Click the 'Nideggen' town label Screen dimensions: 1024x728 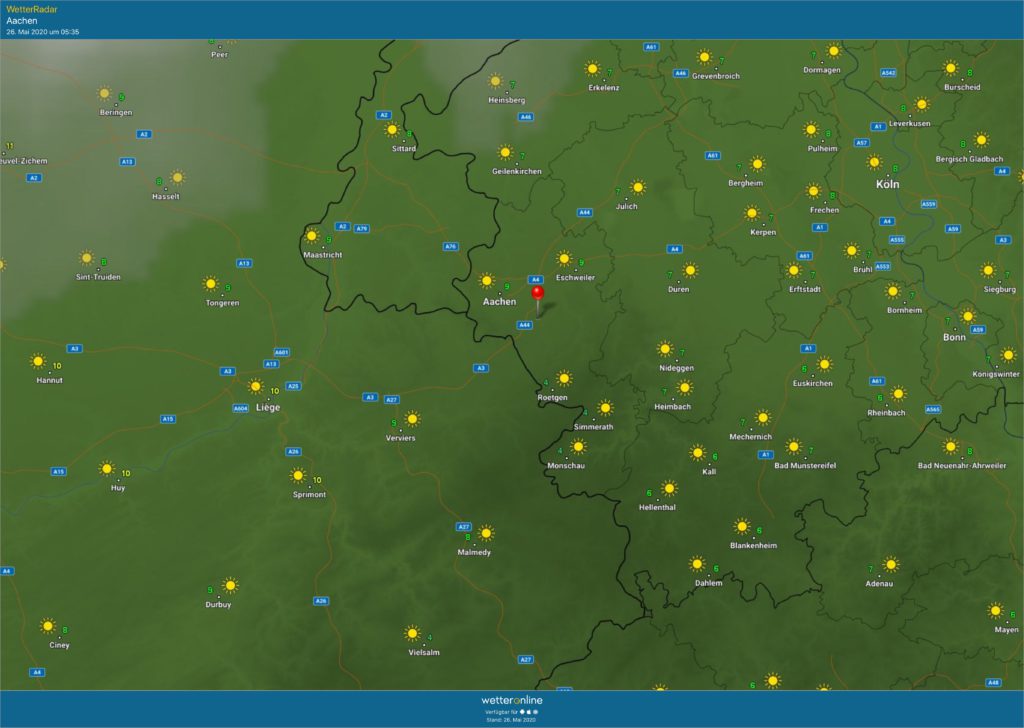(677, 368)
